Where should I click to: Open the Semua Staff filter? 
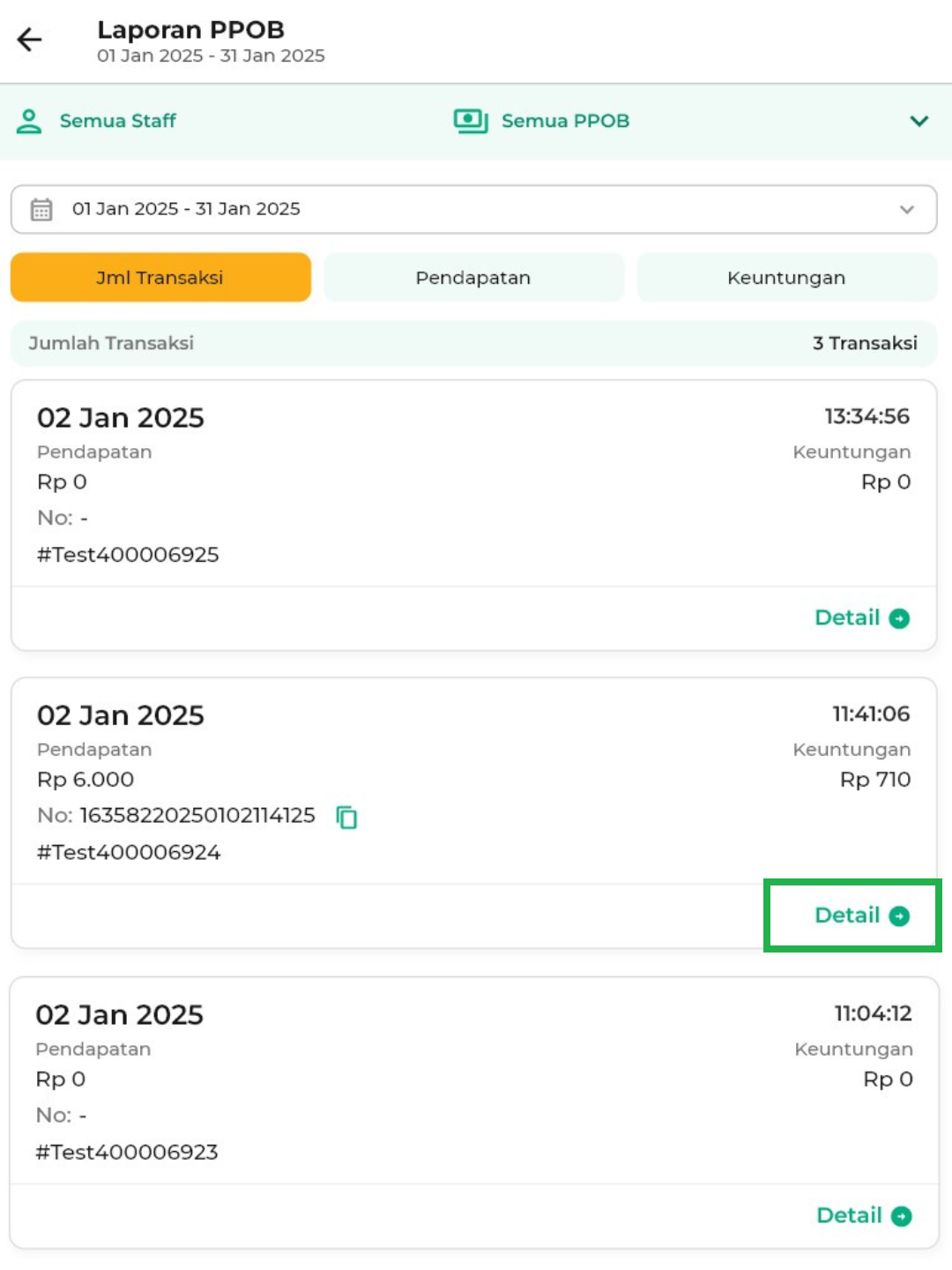pyautogui.click(x=117, y=121)
